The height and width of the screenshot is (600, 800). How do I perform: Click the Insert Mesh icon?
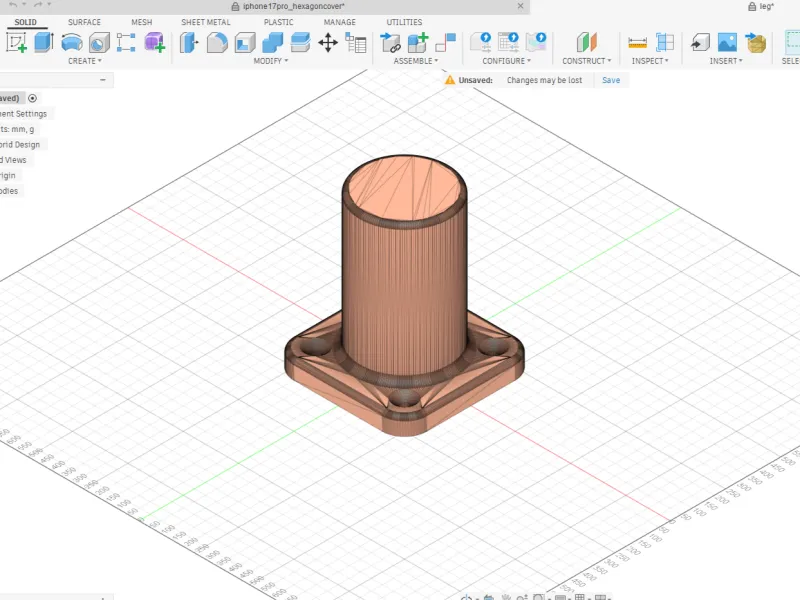[x=756, y=42]
